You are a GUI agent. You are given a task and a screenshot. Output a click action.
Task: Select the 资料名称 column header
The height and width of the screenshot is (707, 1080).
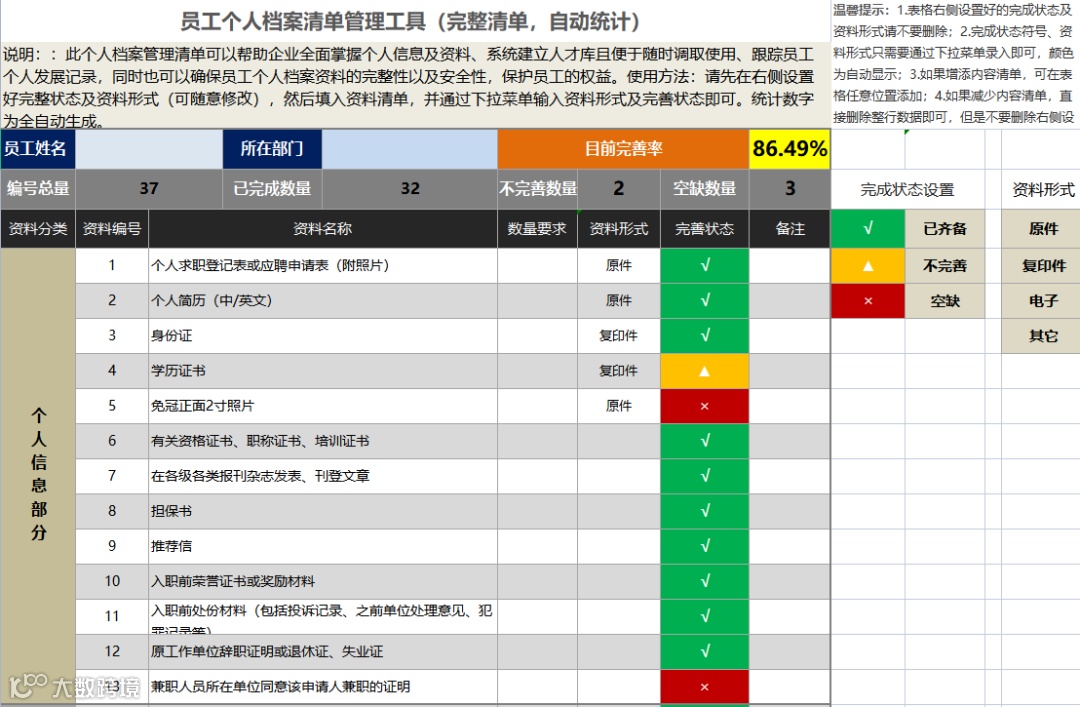pyautogui.click(x=322, y=229)
